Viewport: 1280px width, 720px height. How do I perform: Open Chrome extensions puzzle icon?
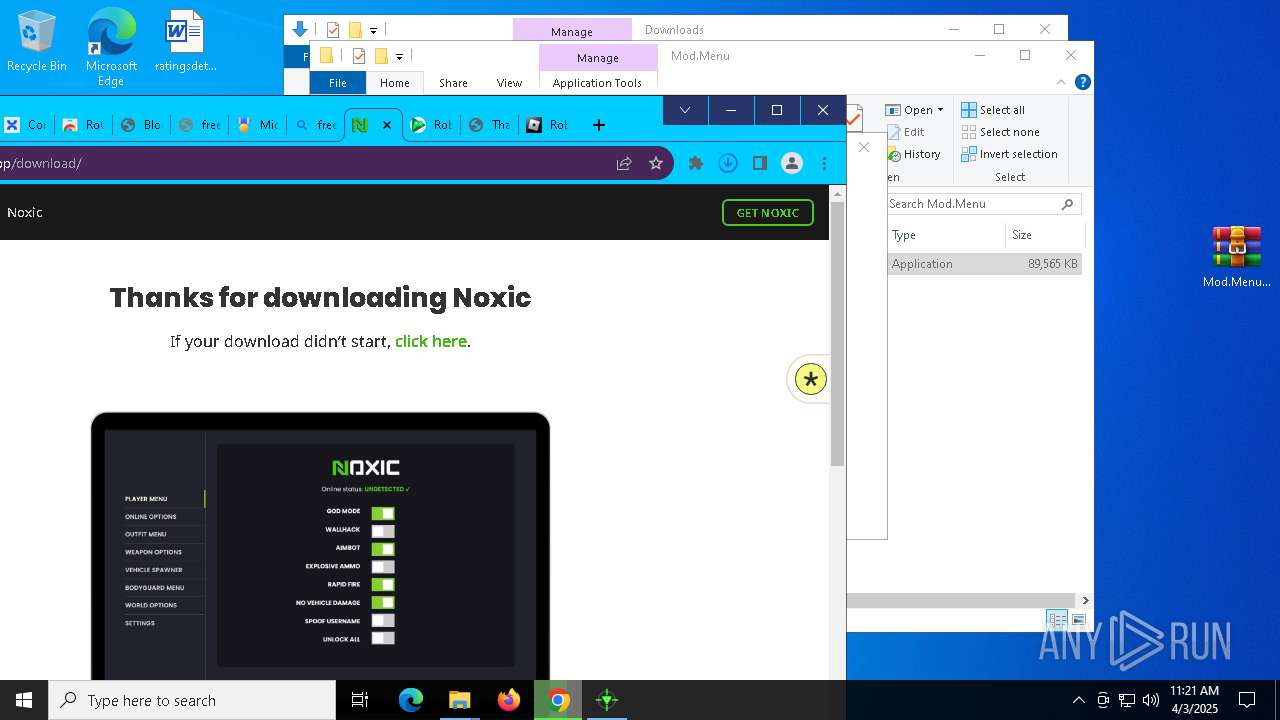point(696,163)
